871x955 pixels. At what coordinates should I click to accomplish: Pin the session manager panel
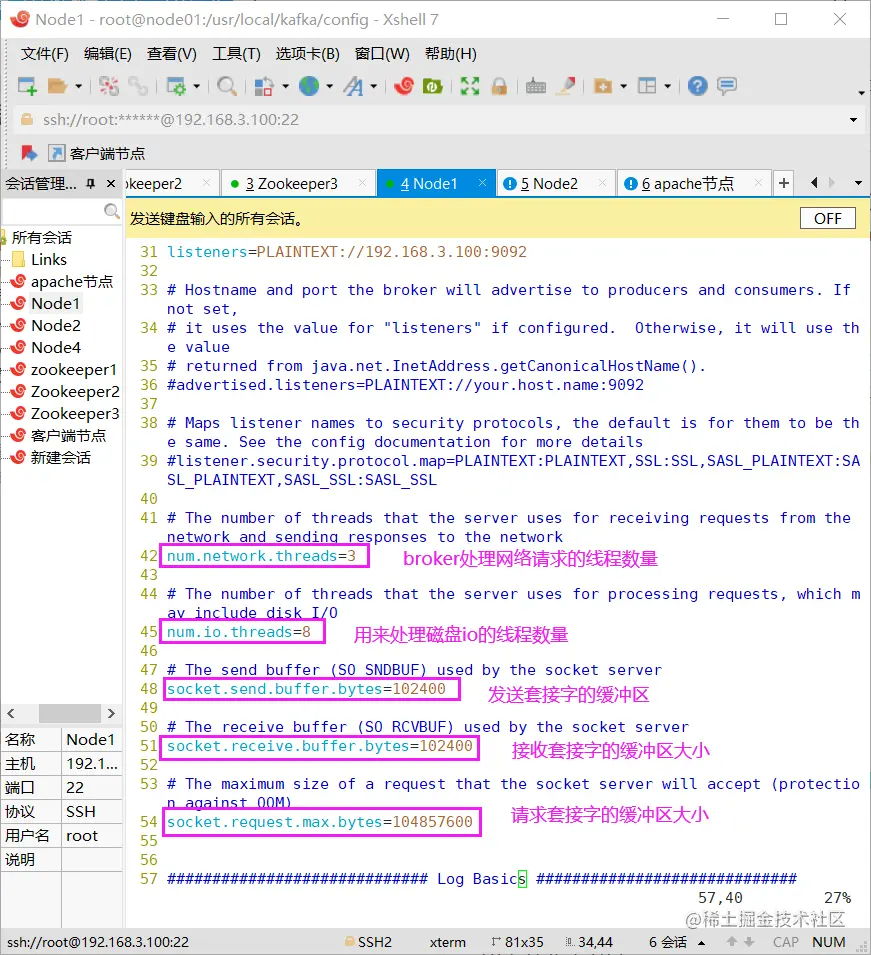click(x=91, y=183)
